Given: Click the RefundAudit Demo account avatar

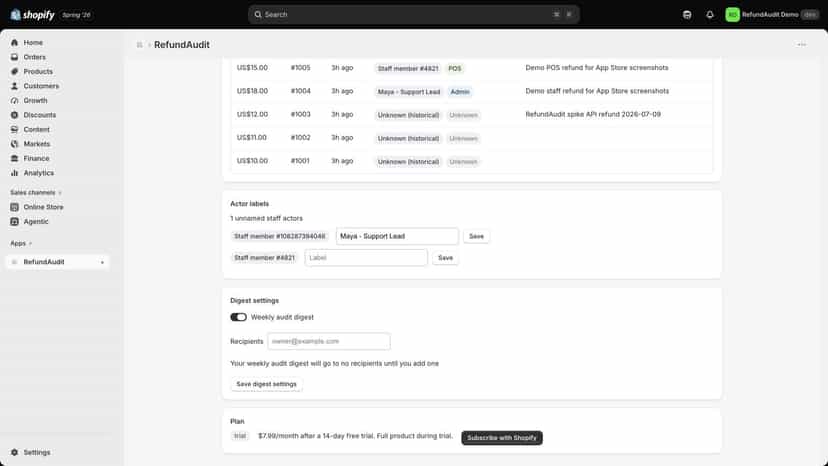Looking at the screenshot, I should pyautogui.click(x=732, y=15).
